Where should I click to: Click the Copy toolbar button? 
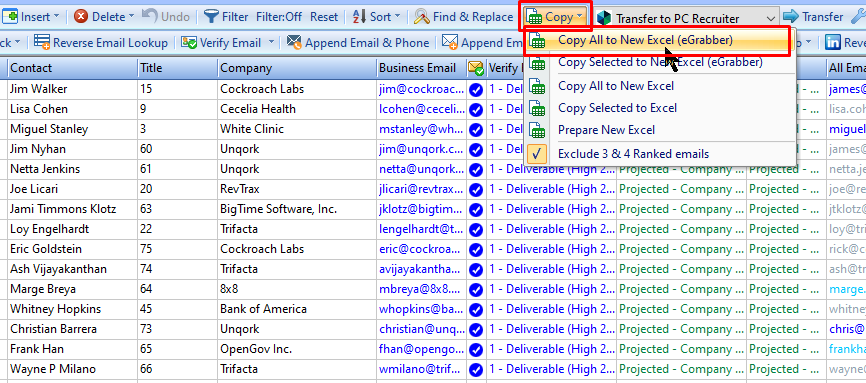555,17
